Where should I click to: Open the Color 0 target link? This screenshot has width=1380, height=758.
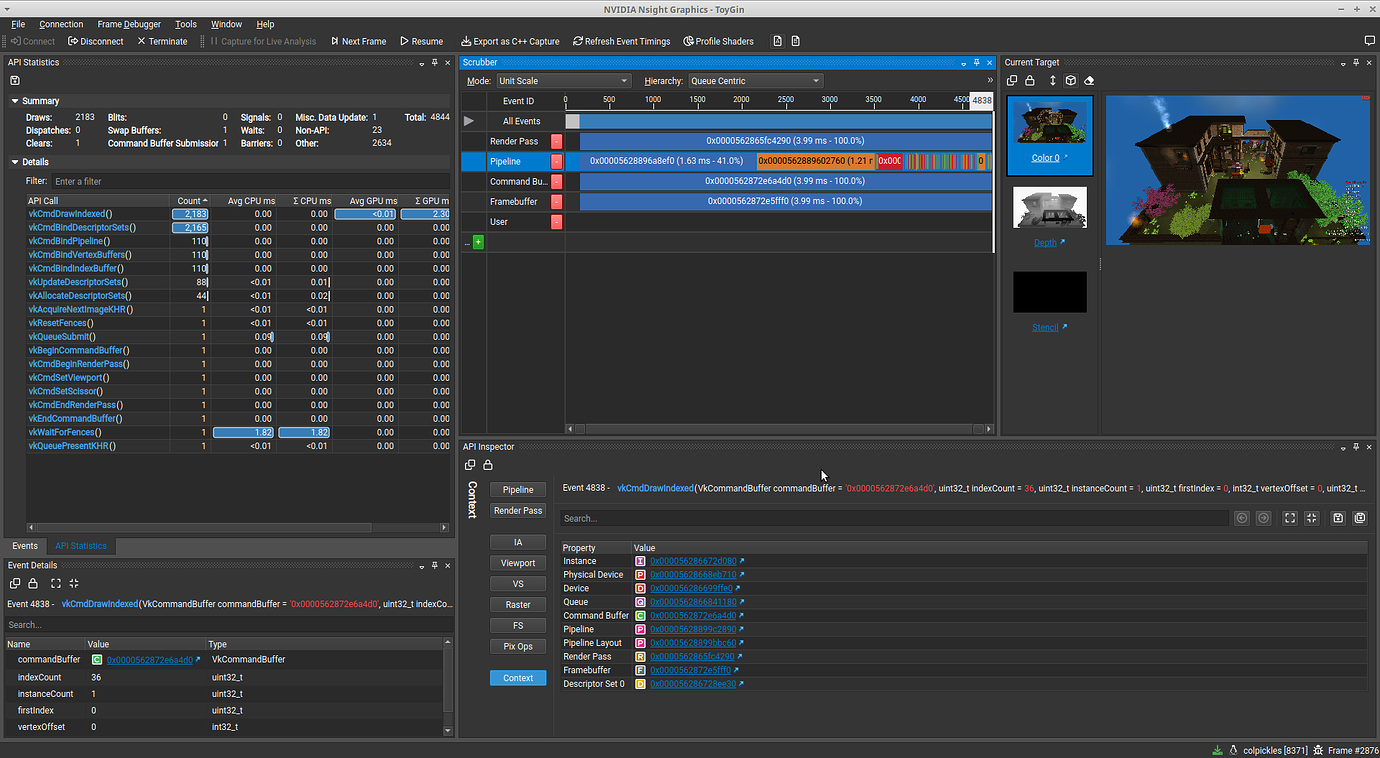1045,158
